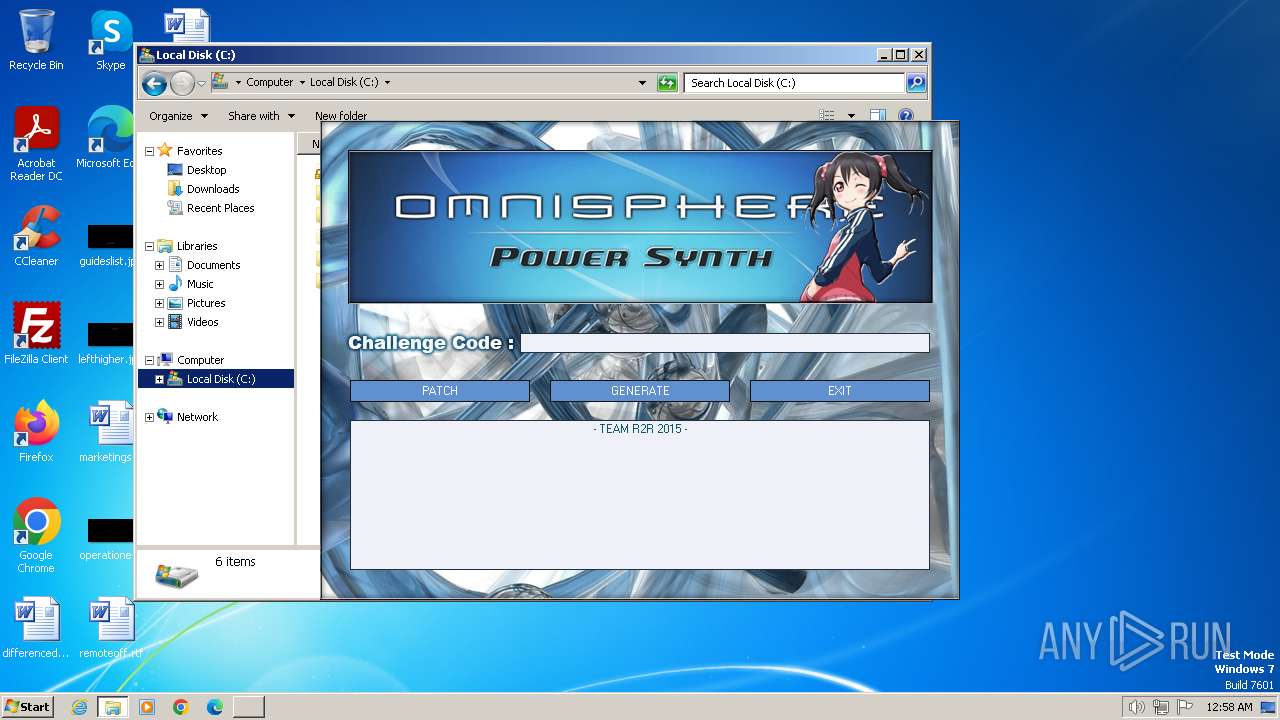This screenshot has width=1280, height=720.
Task: Open Windows Media Player from taskbar
Action: pyautogui.click(x=147, y=707)
